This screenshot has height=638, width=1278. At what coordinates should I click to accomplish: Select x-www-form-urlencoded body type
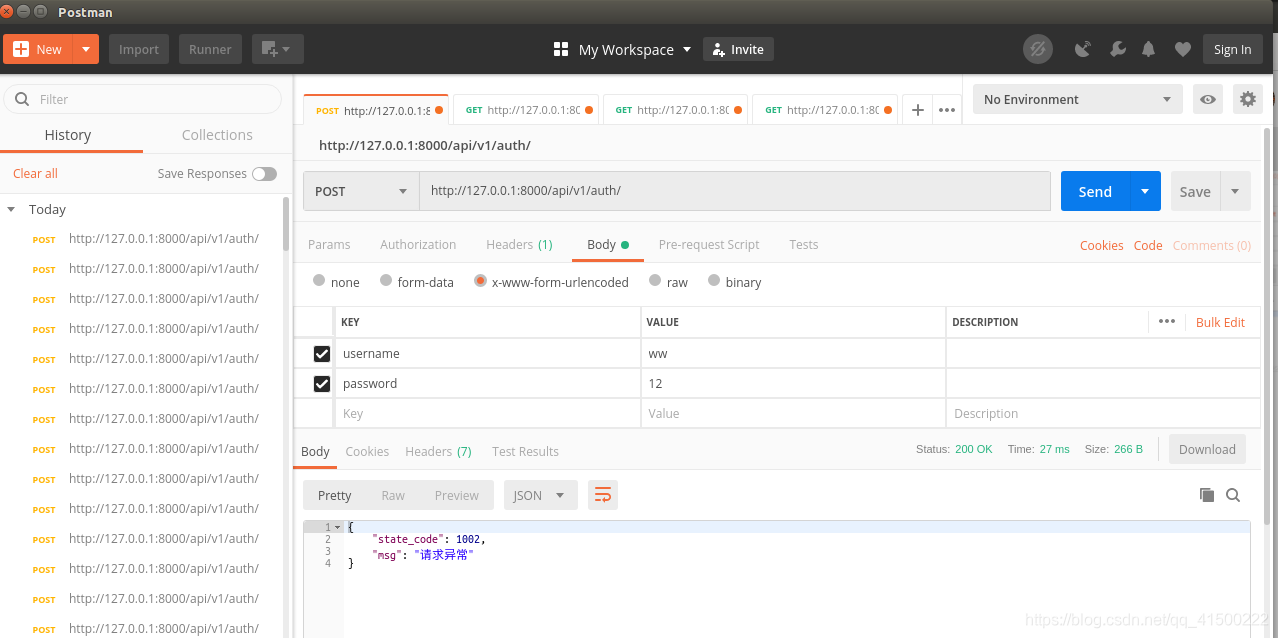(x=480, y=281)
